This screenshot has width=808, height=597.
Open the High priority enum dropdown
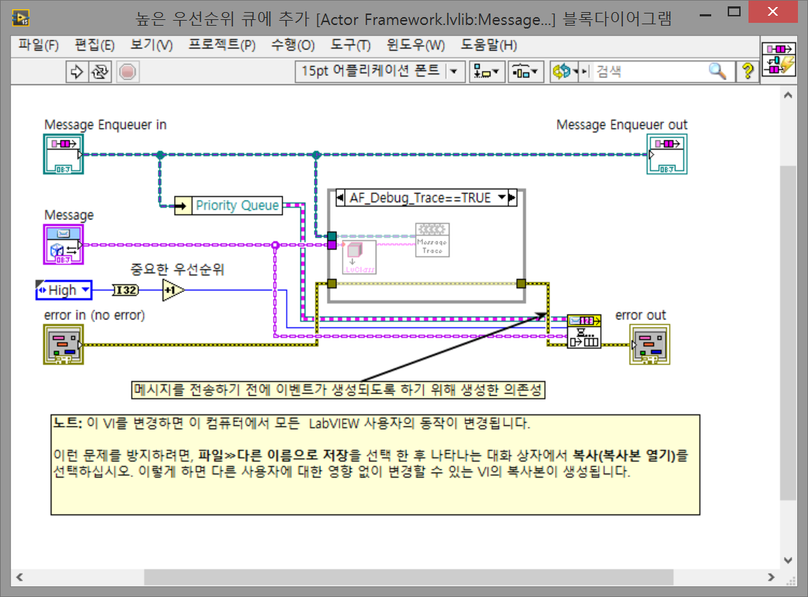85,290
